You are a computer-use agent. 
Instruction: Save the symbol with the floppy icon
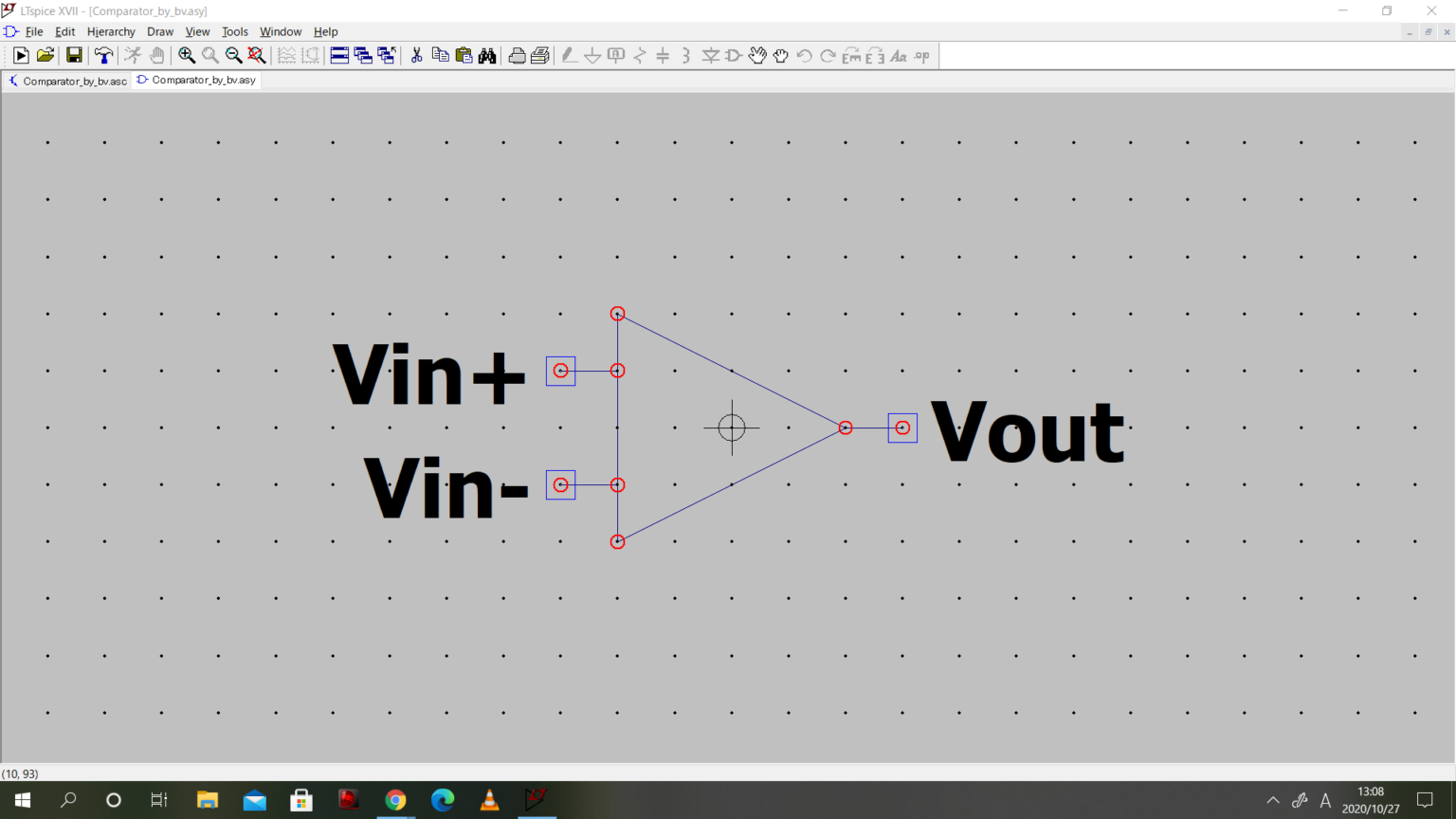click(x=74, y=56)
